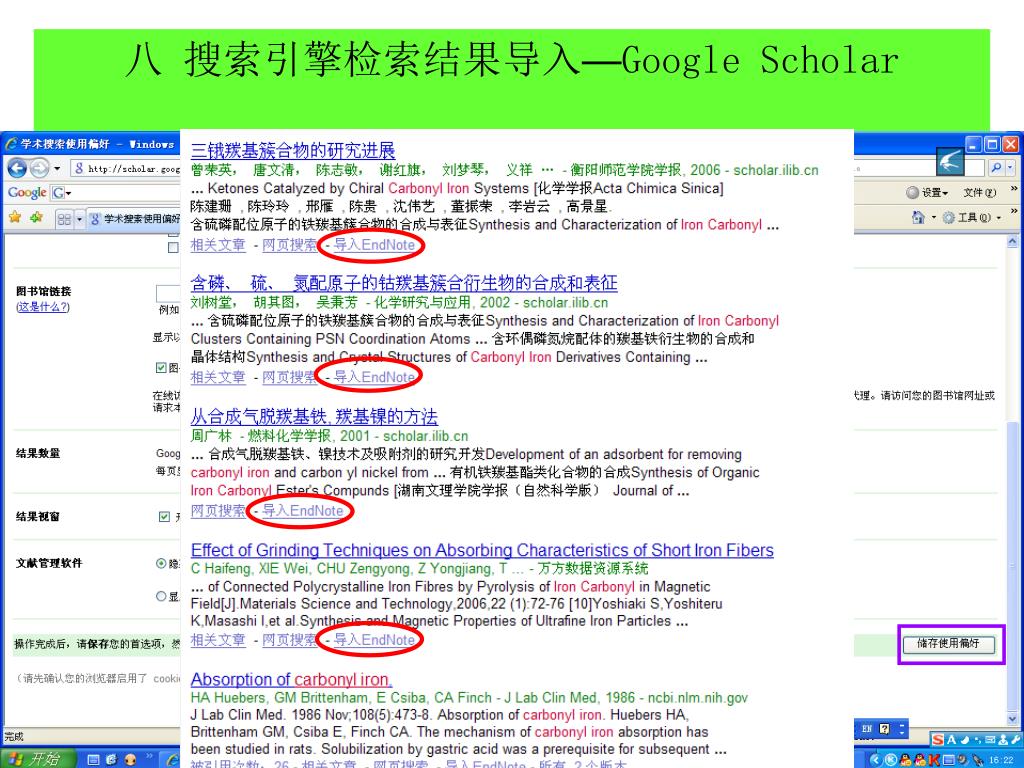Click the IE logo in title bar

pyautogui.click(x=10, y=144)
